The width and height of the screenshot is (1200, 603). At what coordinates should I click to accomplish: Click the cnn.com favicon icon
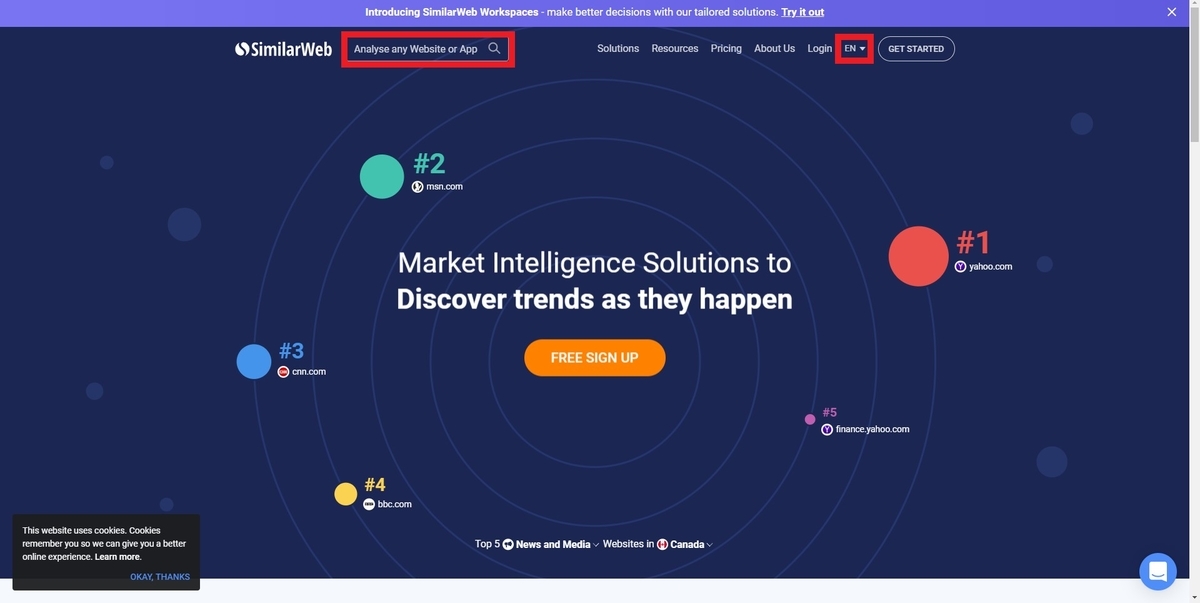283,371
